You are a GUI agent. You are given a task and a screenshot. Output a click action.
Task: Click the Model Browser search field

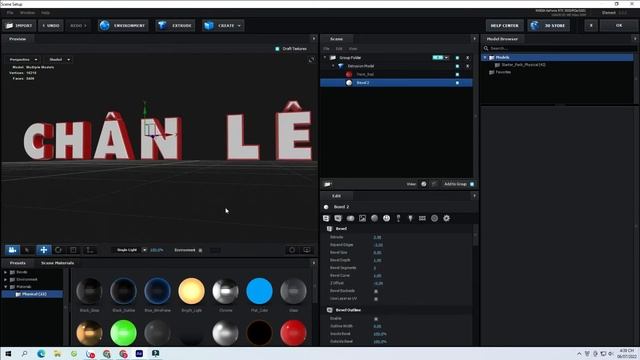pyautogui.click(x=558, y=48)
